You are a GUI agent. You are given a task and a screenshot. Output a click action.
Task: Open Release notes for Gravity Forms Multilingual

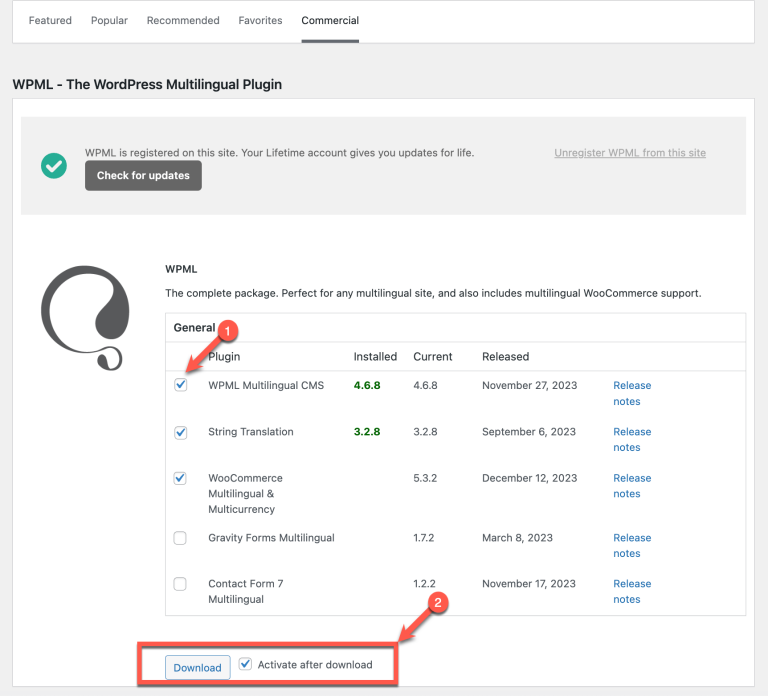pyautogui.click(x=631, y=545)
